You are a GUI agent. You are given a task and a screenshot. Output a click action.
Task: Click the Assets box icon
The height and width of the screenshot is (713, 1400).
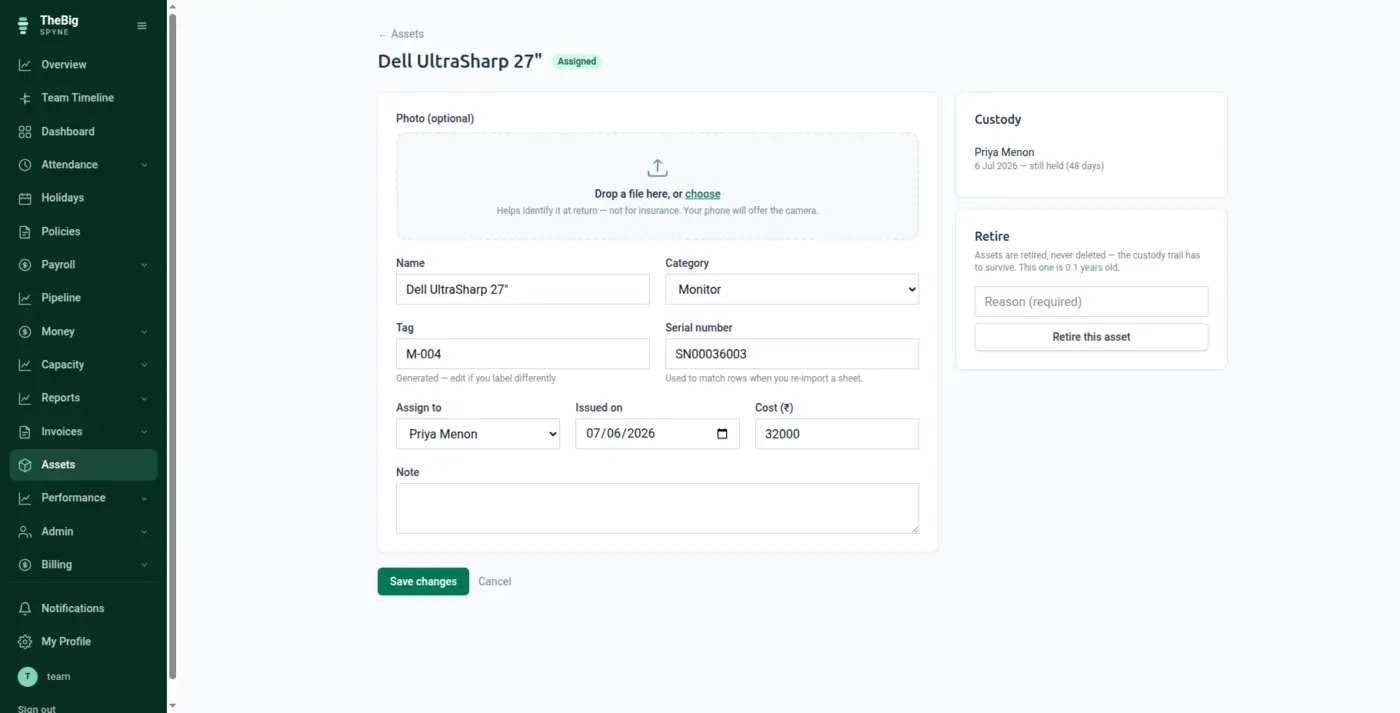tap(25, 465)
